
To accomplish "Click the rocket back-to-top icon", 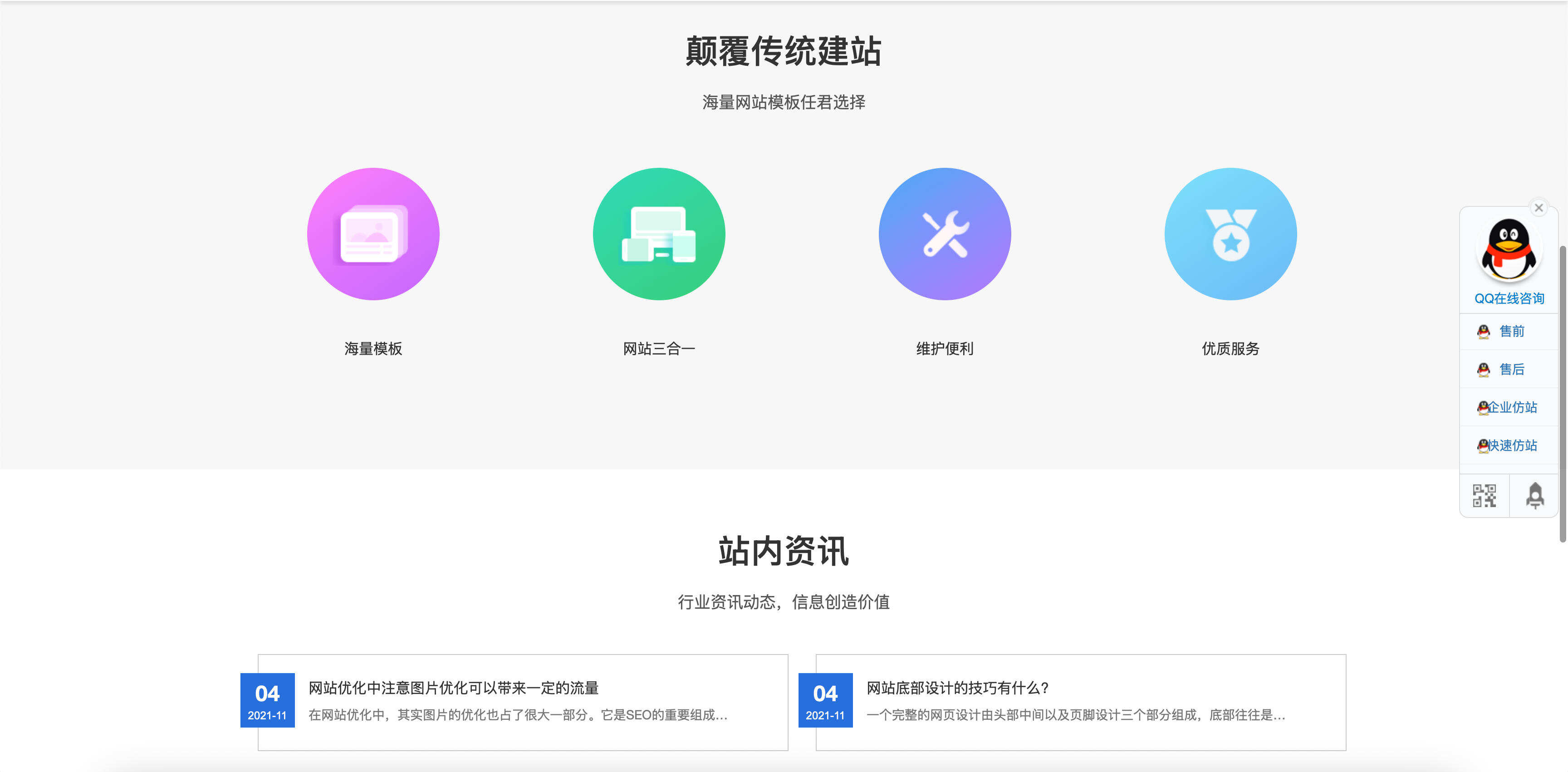I will pos(1534,496).
